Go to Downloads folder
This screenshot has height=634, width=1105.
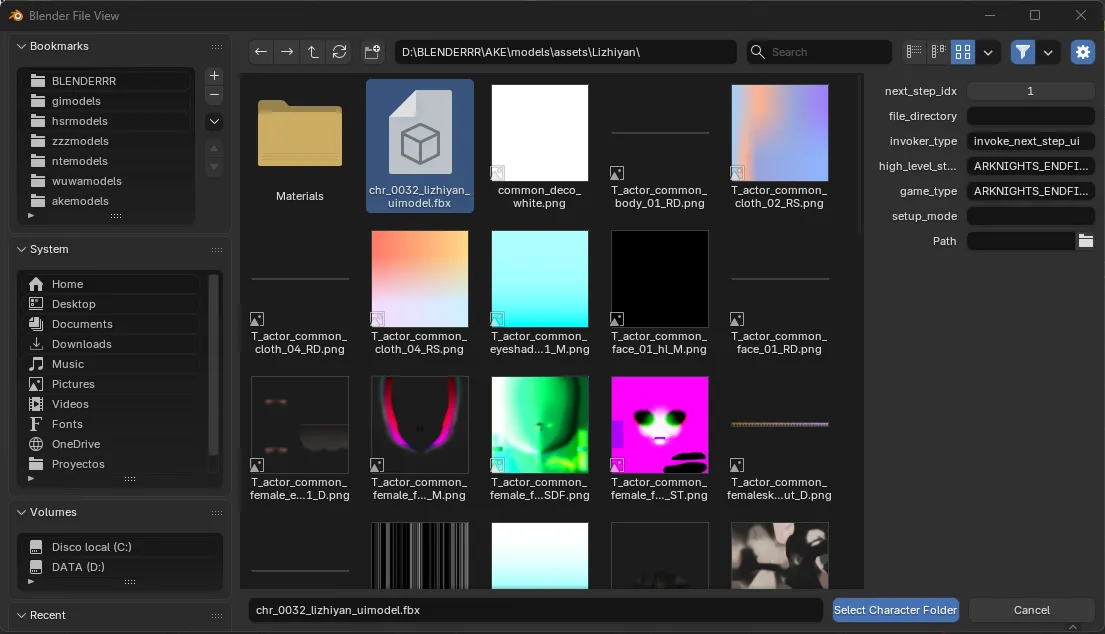tap(113, 344)
